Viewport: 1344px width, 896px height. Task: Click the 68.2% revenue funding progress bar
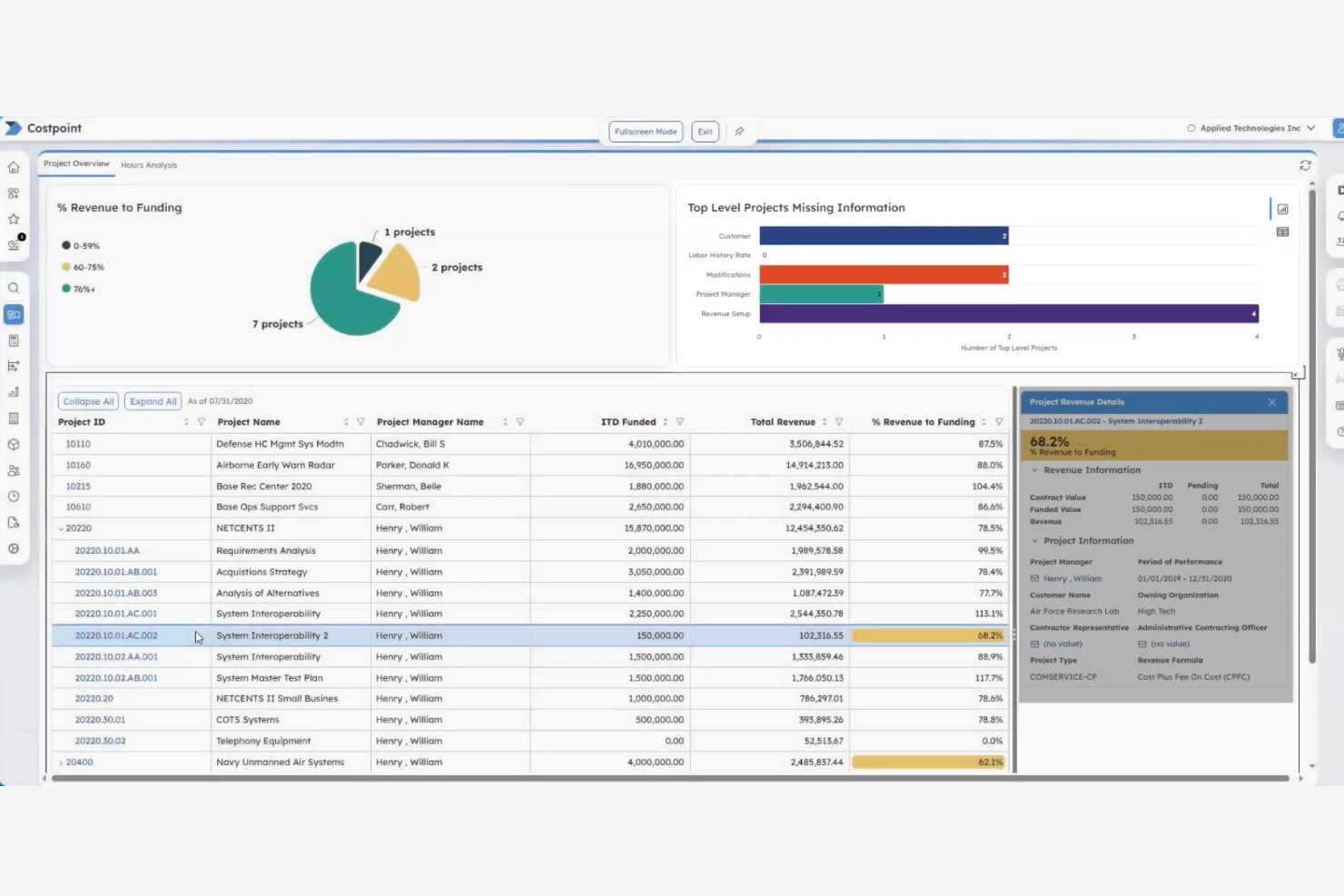pyautogui.click(x=927, y=635)
